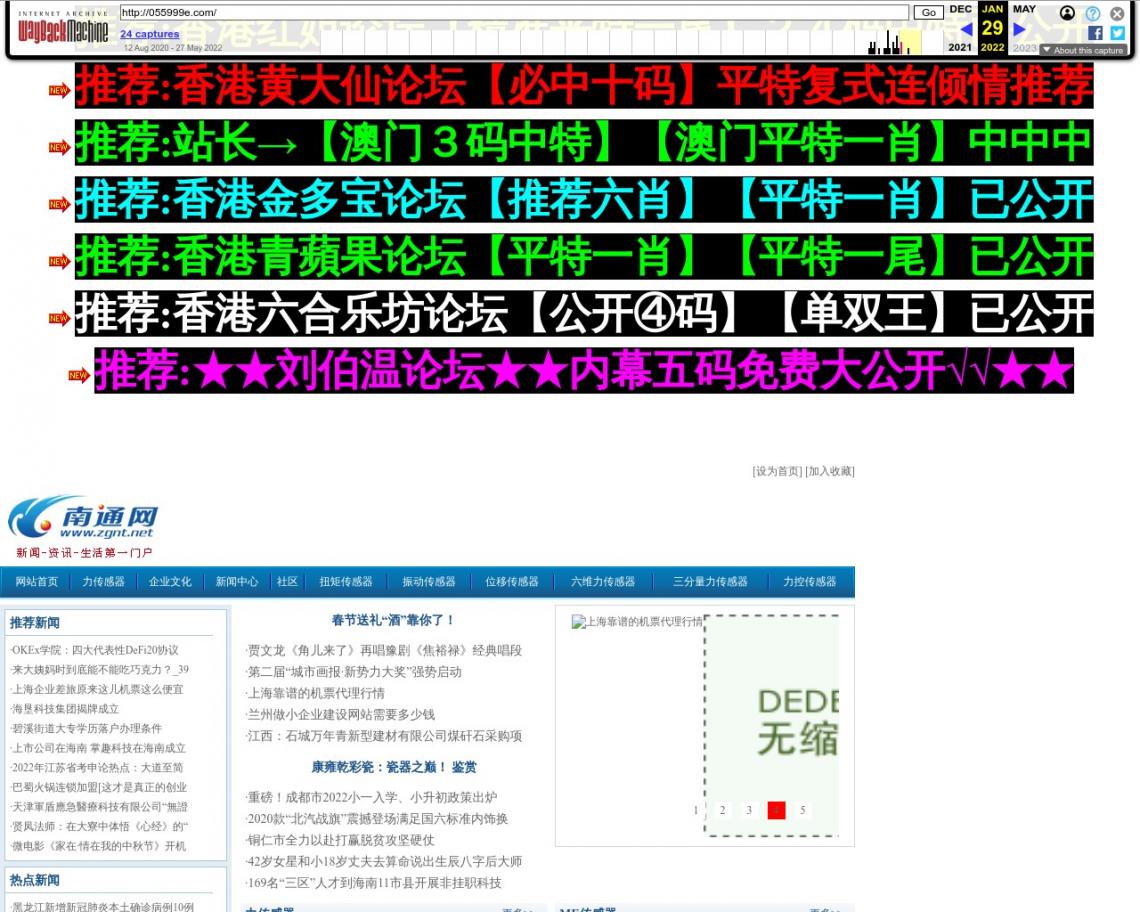Open 企业文化 navigation menu item
This screenshot has height=912, width=1140.
[170, 582]
